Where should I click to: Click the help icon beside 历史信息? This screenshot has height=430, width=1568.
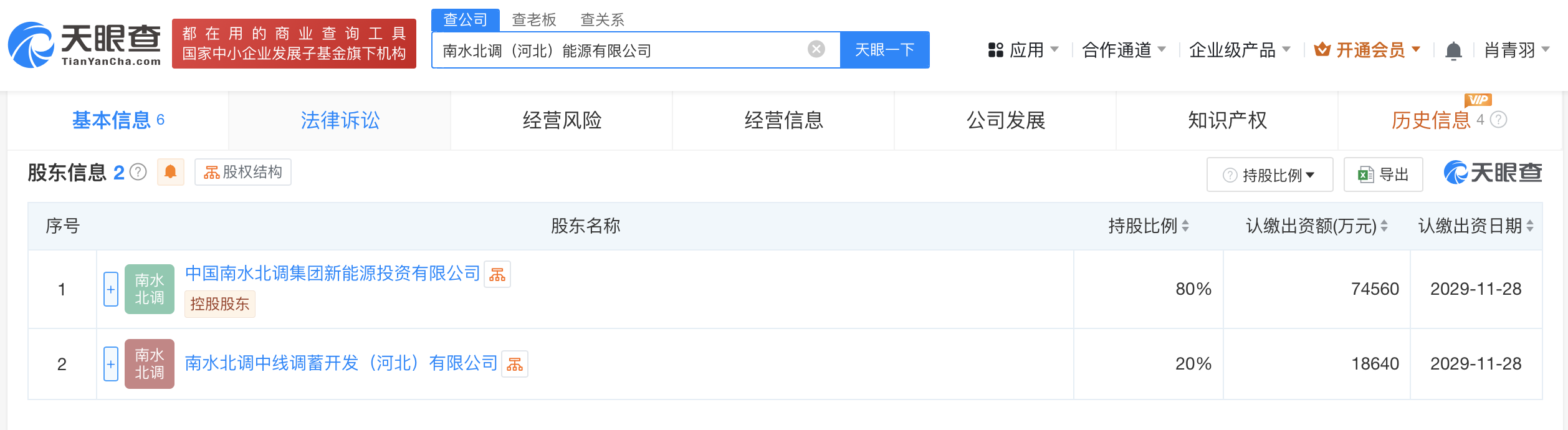point(1499,120)
